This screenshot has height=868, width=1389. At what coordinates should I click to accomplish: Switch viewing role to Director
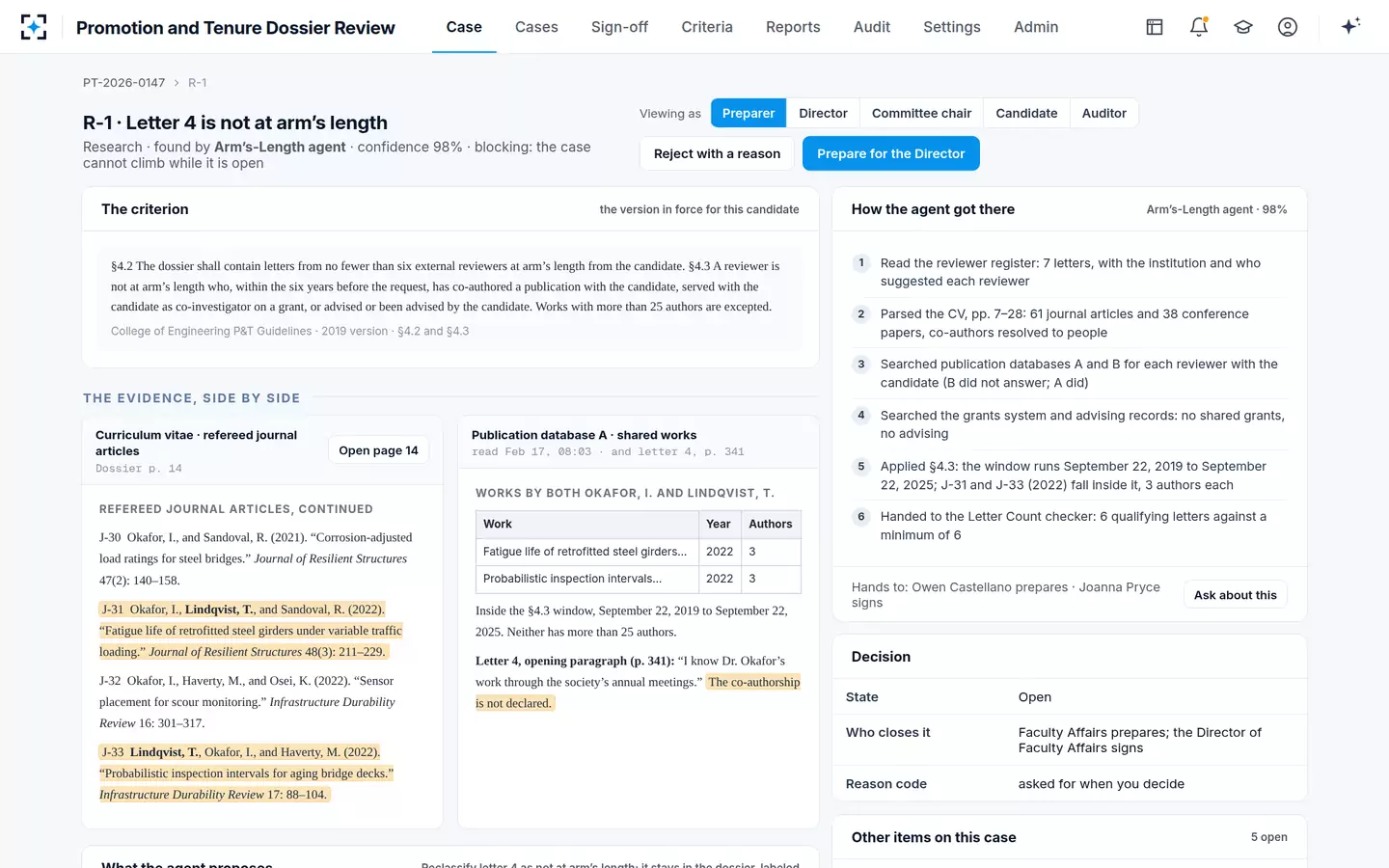click(x=823, y=113)
